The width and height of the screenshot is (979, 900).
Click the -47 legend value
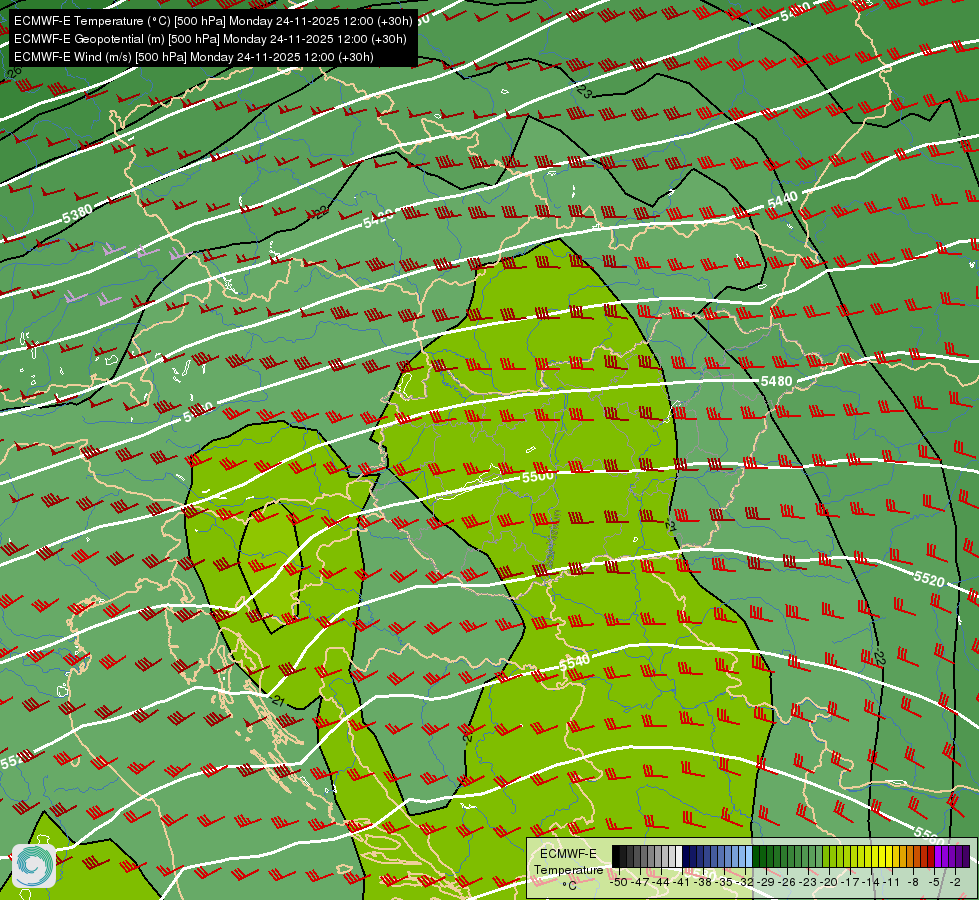[639, 883]
